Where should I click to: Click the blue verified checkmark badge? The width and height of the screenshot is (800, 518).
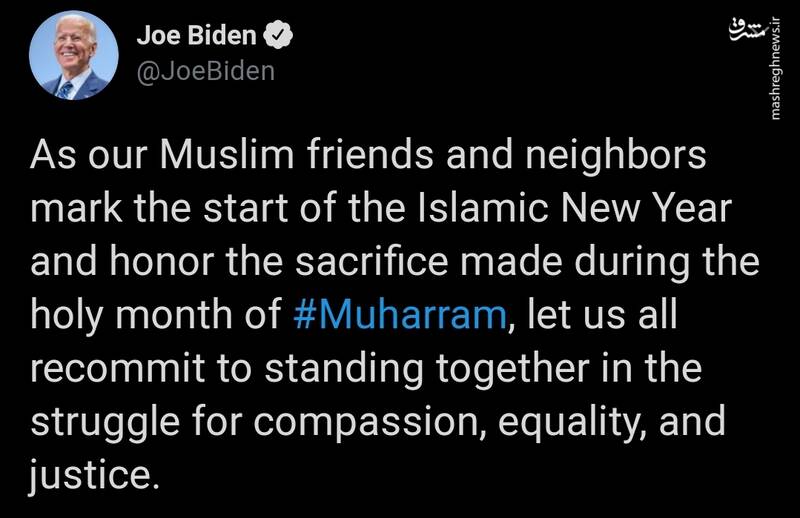pos(278,35)
